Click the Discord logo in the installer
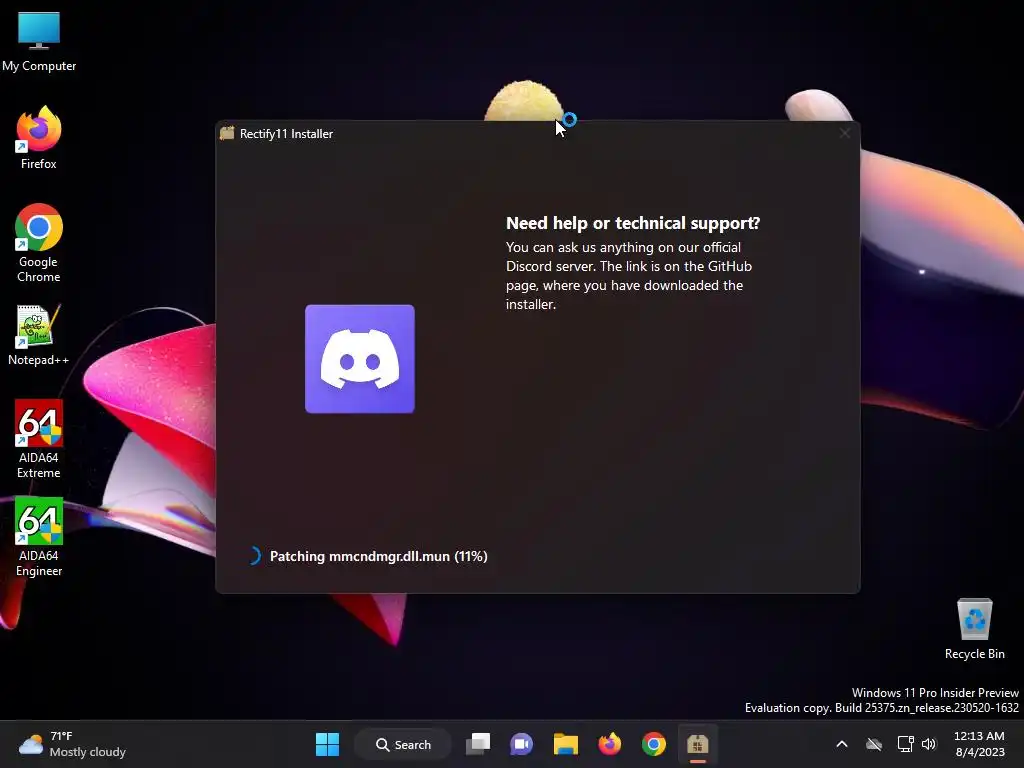Screen dimensions: 1024x768 pyautogui.click(x=360, y=359)
